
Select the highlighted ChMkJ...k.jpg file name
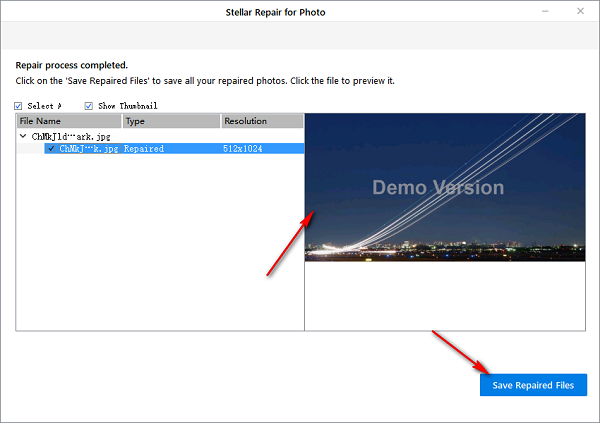tap(89, 149)
